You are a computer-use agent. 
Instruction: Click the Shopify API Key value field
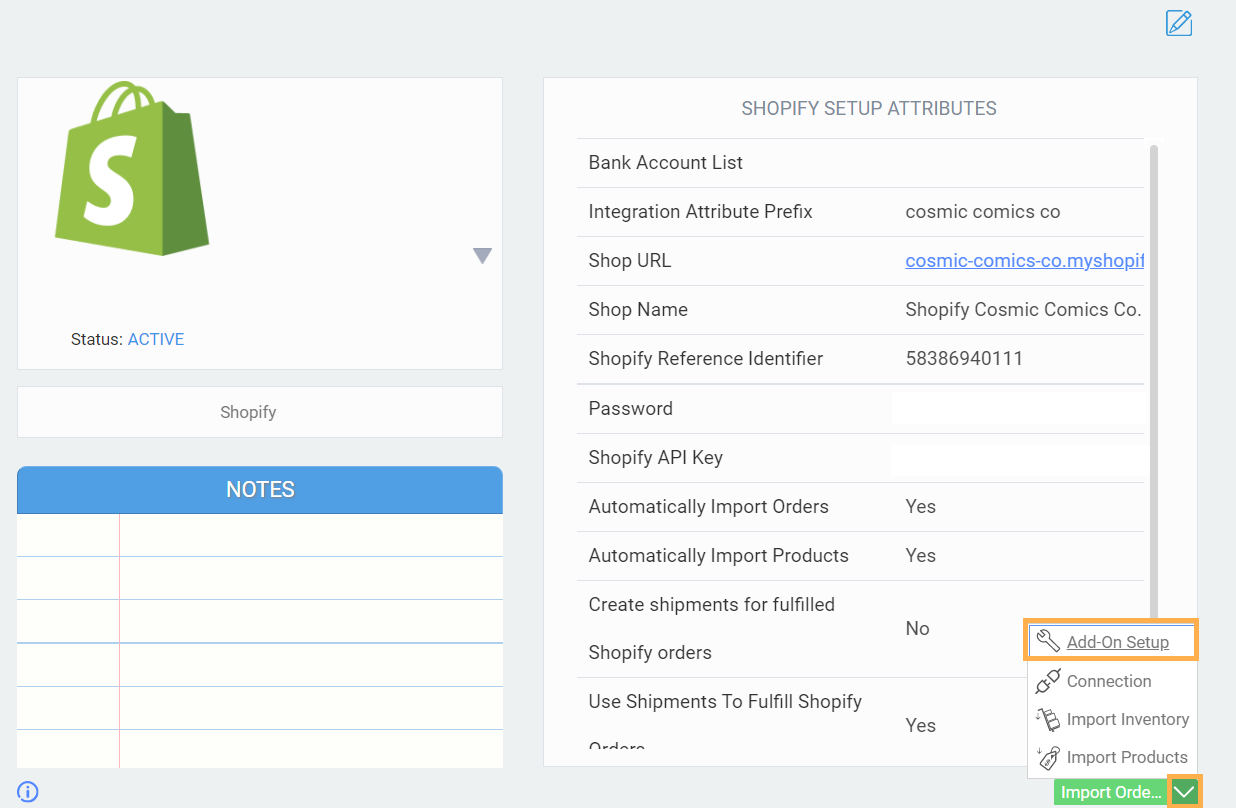click(1016, 457)
